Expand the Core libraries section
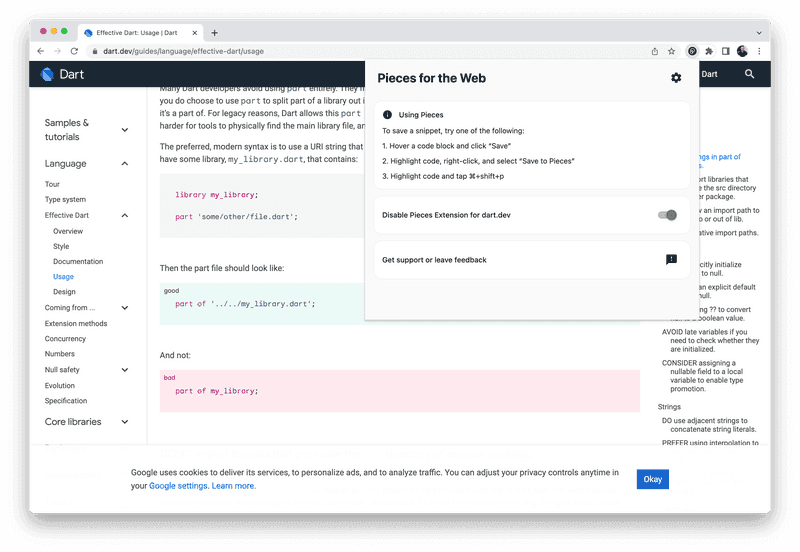800x552 pixels. (x=124, y=422)
